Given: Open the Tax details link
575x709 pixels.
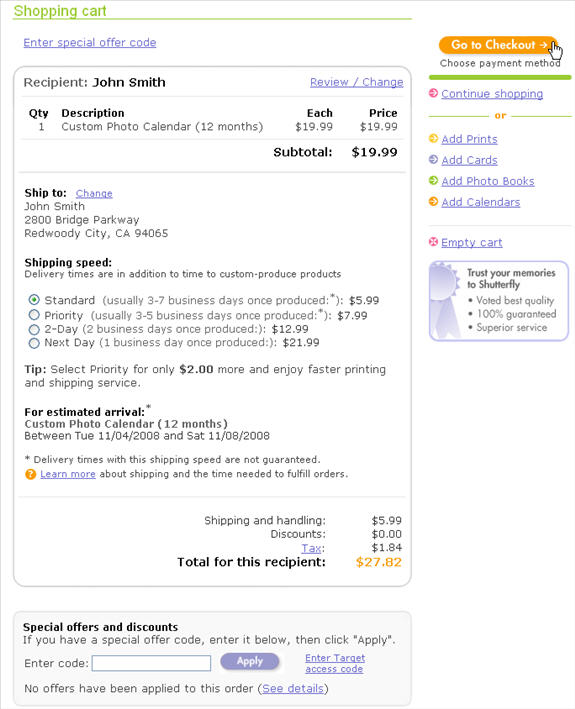Looking at the screenshot, I should [x=312, y=548].
